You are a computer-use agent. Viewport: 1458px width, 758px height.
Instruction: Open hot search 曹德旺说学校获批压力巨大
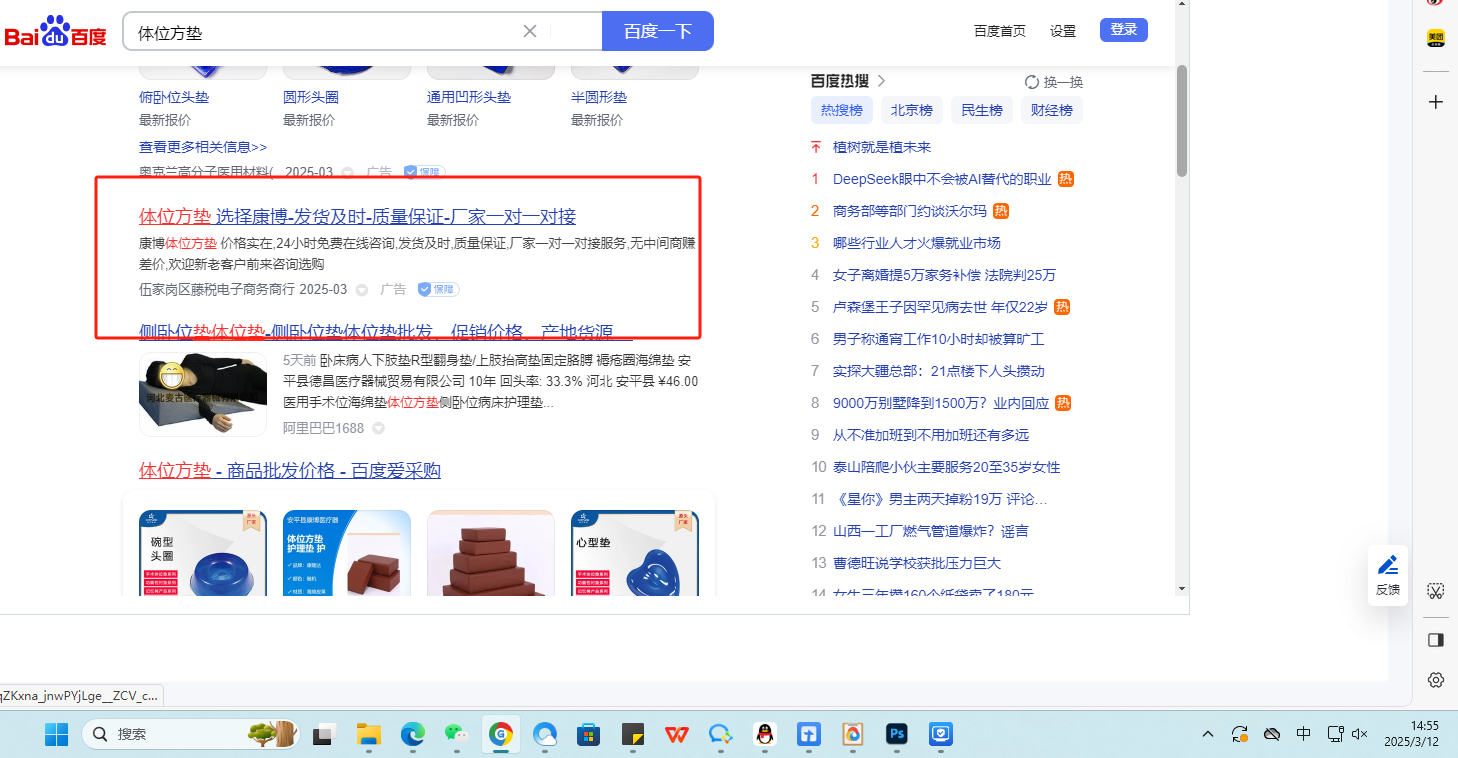click(x=917, y=563)
